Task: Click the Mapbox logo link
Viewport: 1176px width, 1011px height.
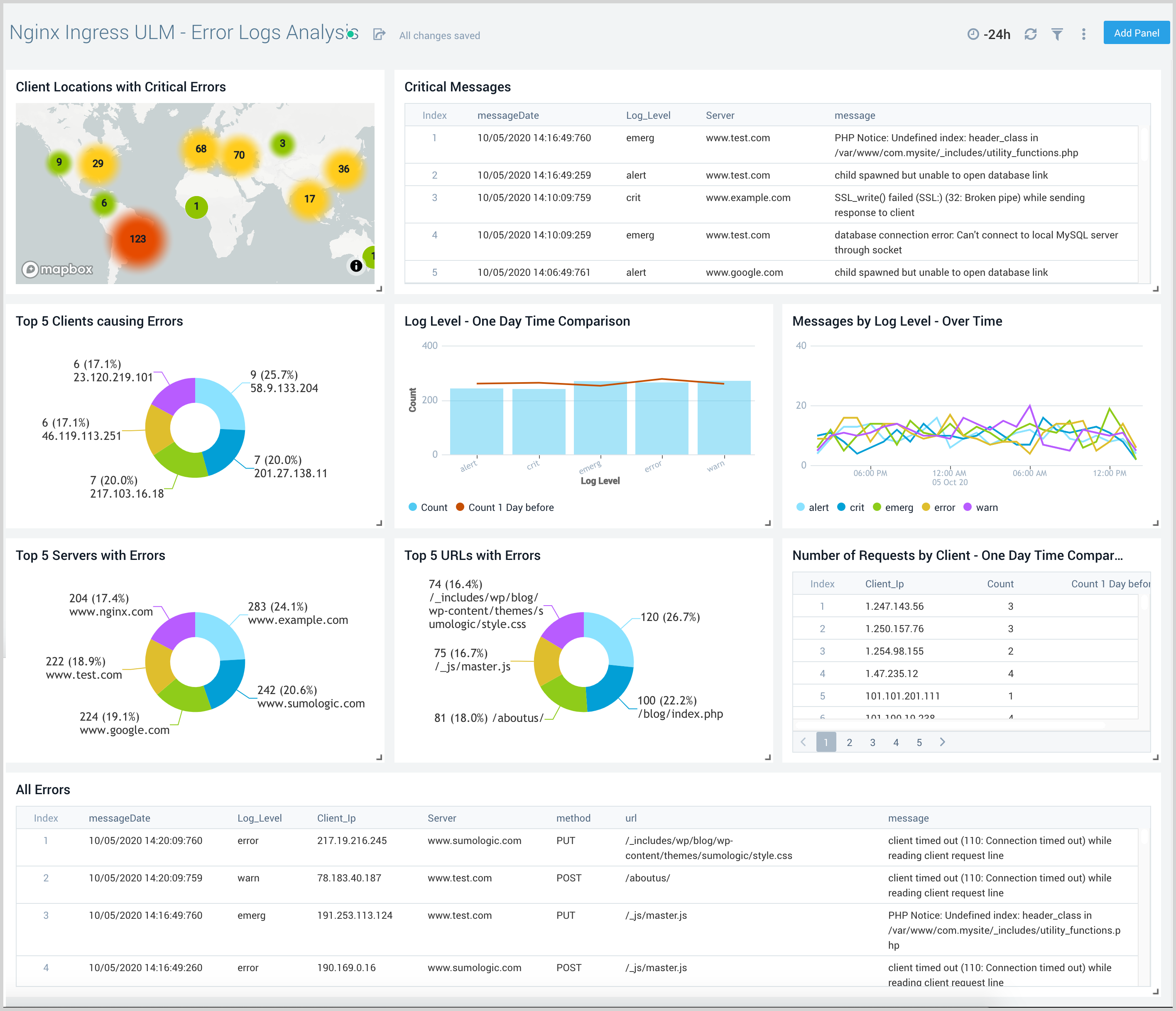Action: coord(57,269)
